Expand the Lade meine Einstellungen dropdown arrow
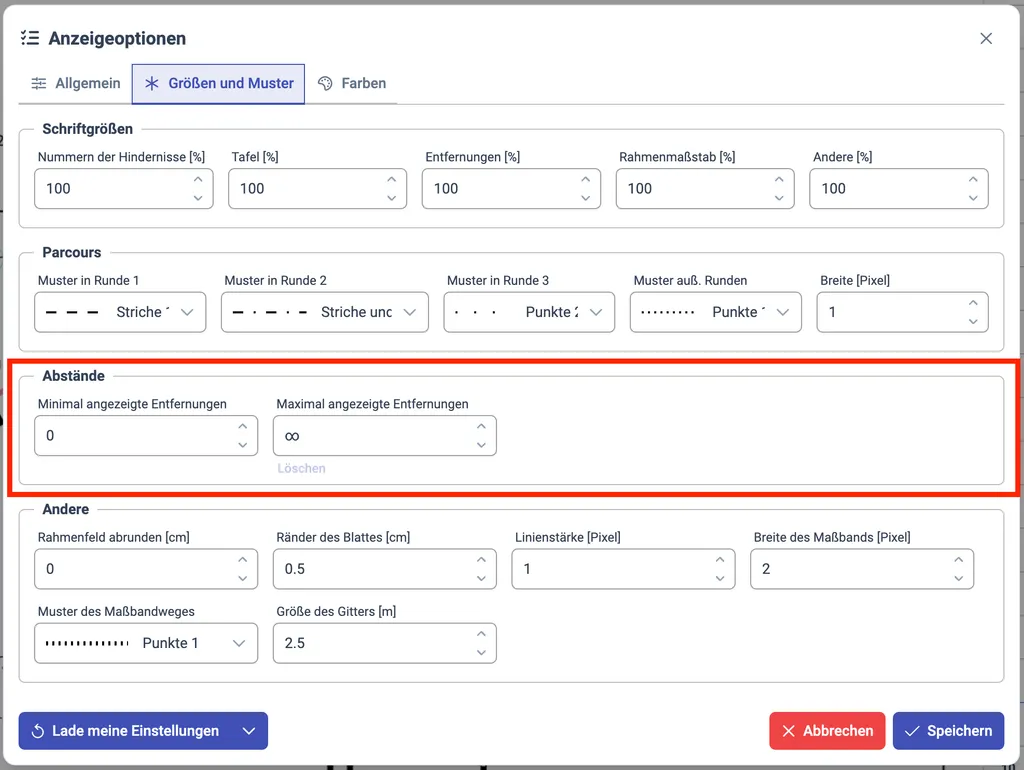Image resolution: width=1024 pixels, height=770 pixels. click(x=249, y=731)
